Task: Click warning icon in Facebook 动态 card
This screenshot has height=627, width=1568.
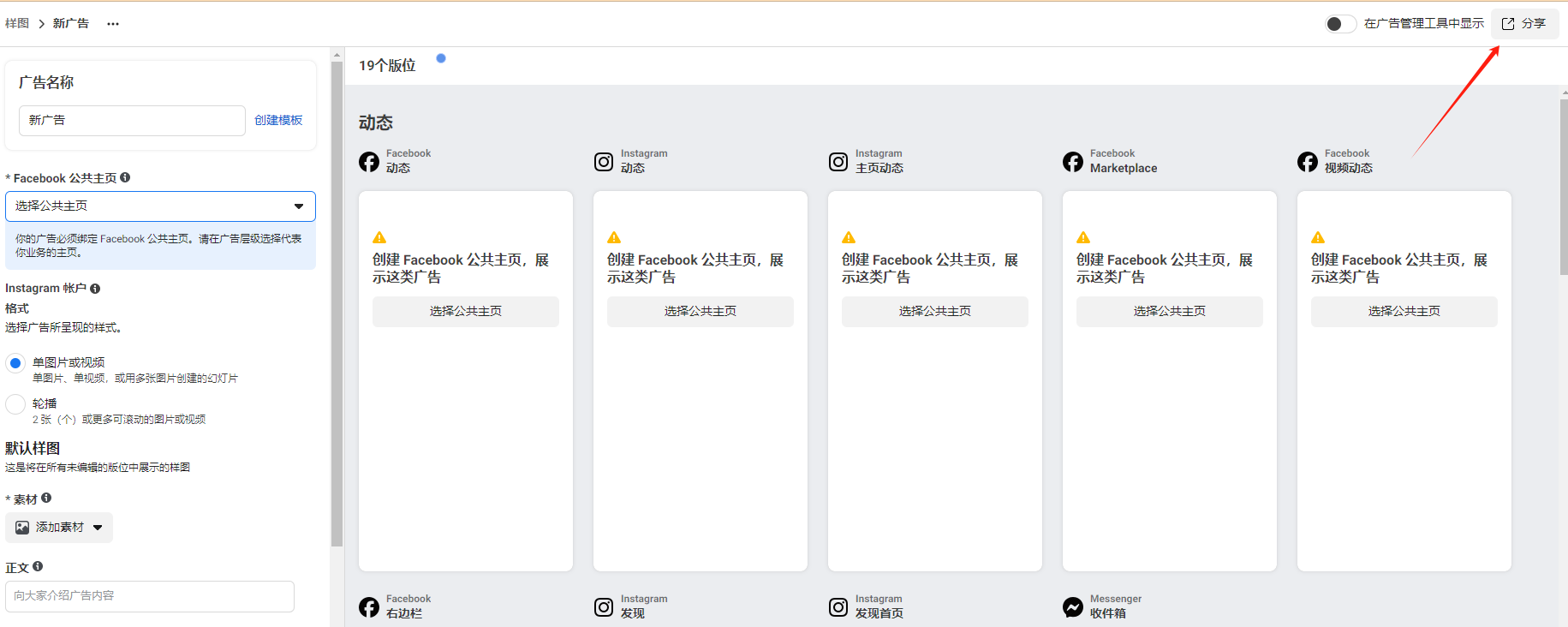Action: [379, 237]
